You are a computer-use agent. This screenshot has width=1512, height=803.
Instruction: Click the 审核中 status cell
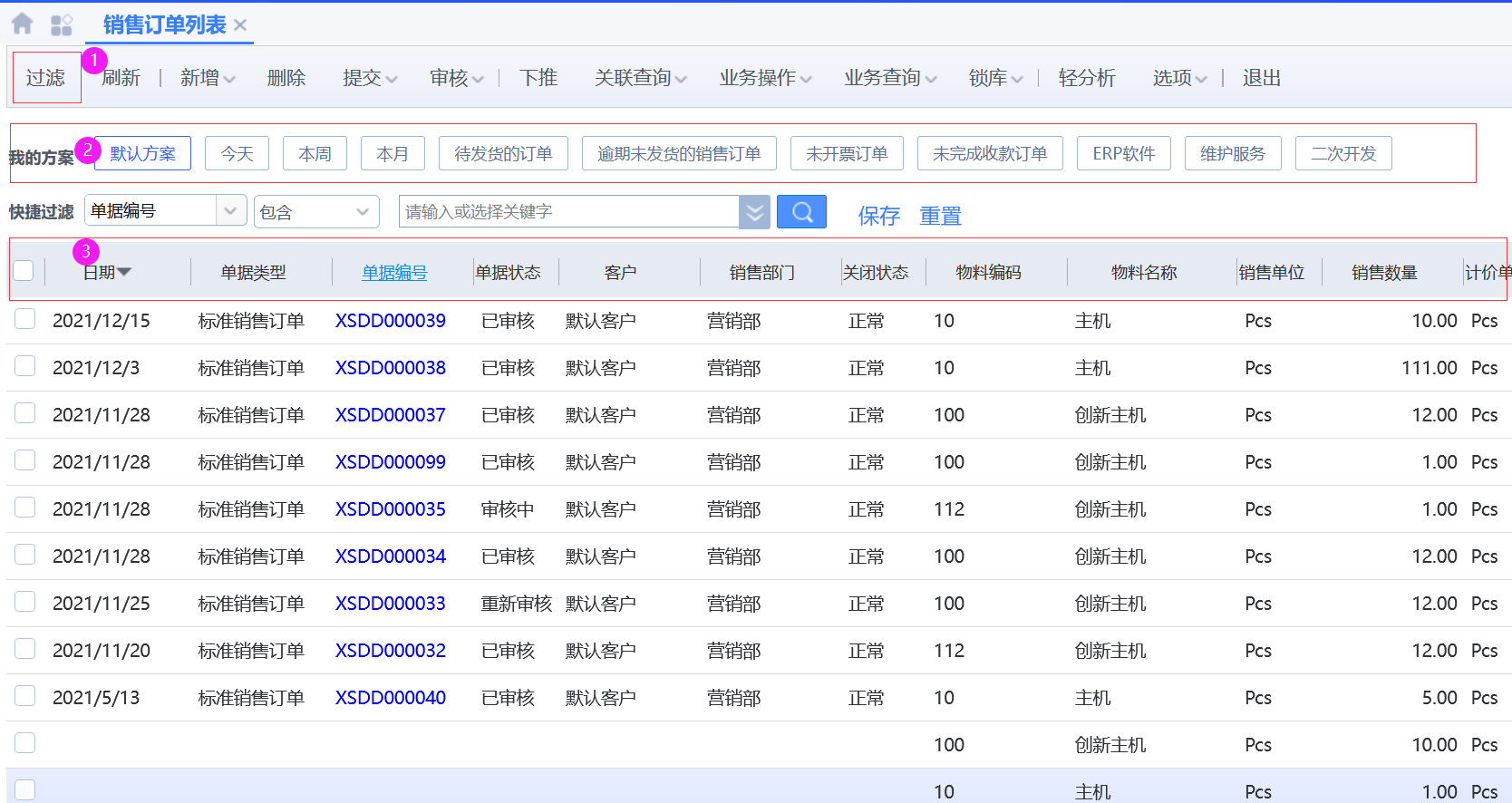point(508,509)
